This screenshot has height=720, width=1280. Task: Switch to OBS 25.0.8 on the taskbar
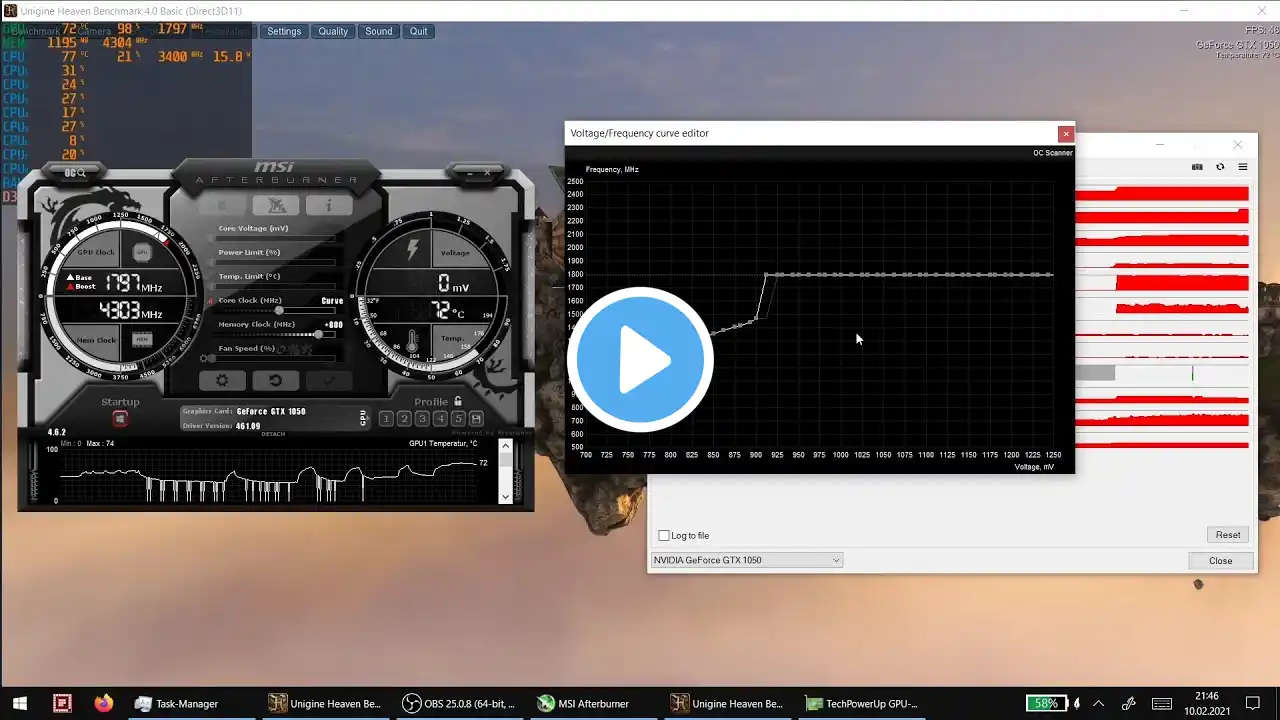point(459,703)
